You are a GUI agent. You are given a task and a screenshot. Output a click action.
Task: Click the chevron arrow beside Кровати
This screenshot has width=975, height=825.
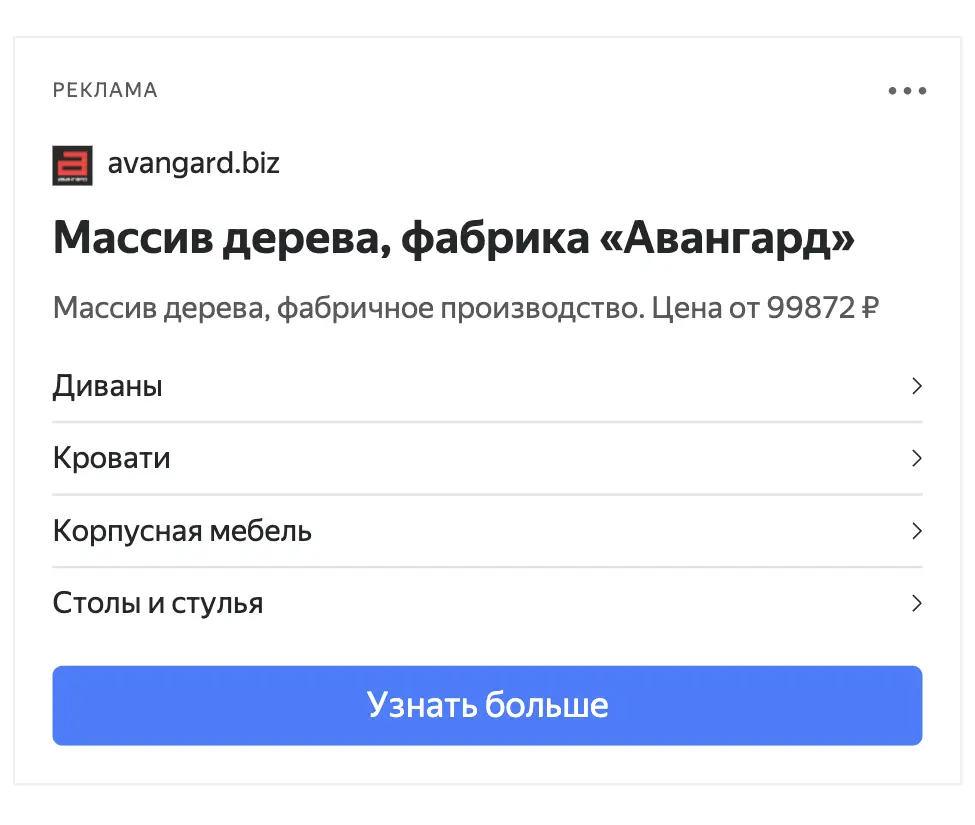916,458
